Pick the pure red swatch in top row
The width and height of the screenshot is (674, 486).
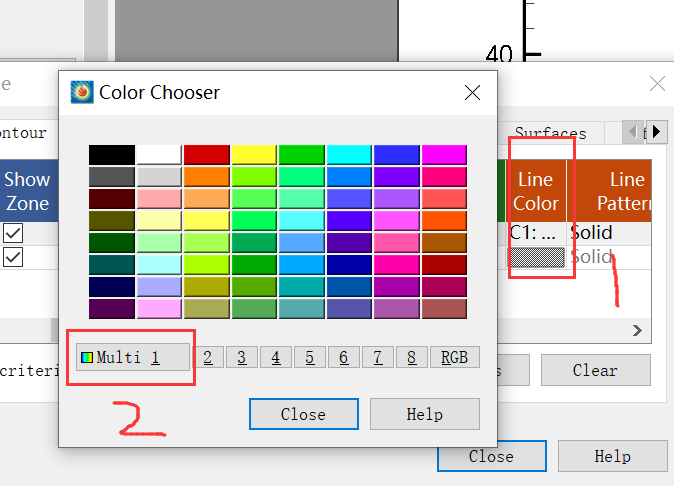(207, 155)
